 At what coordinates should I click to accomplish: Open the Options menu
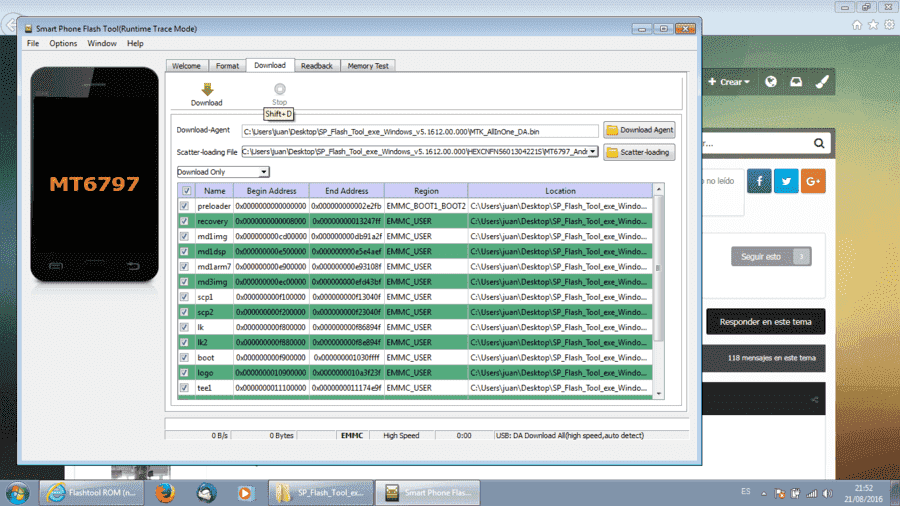tap(63, 44)
